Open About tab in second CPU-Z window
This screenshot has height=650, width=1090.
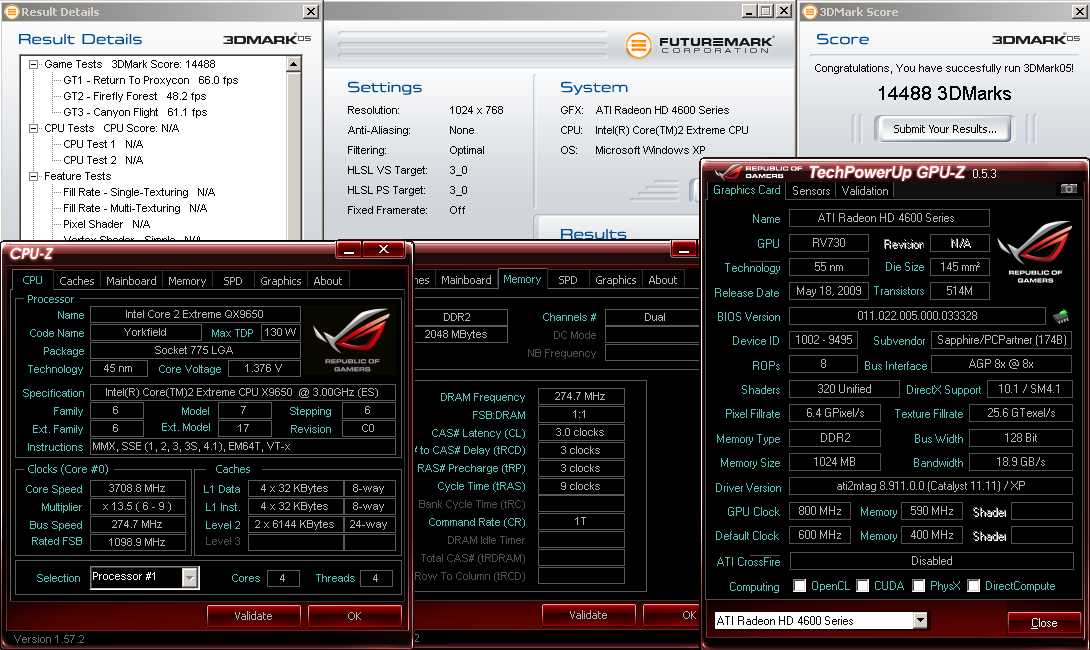click(x=662, y=279)
